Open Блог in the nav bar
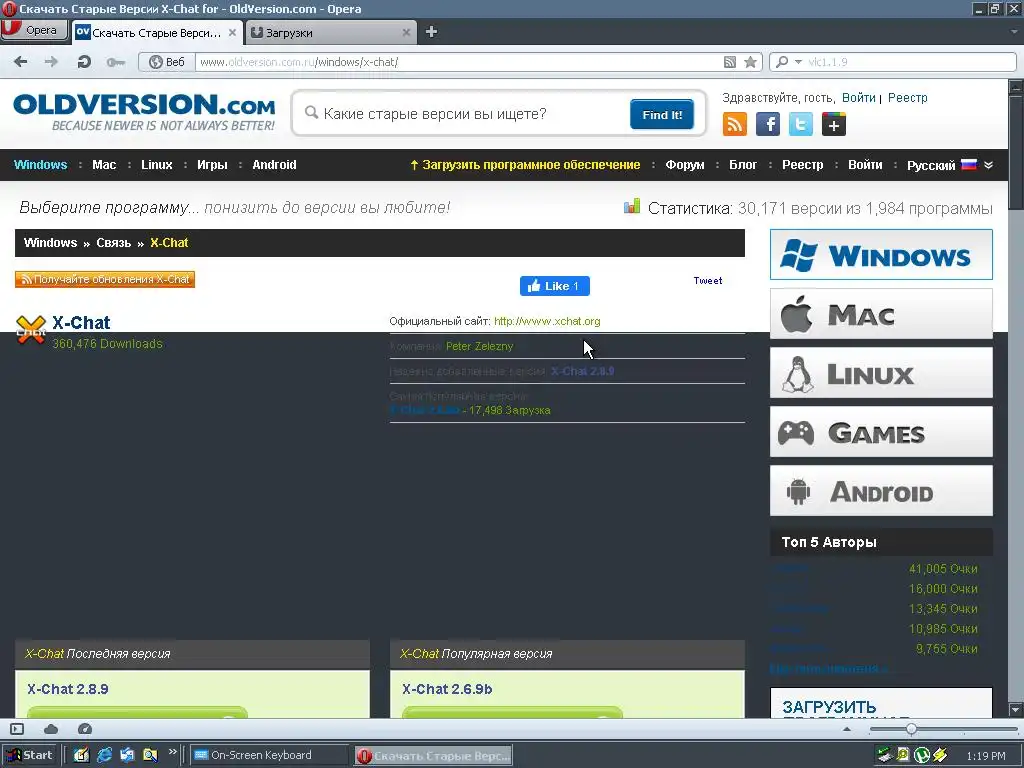 tap(743, 165)
